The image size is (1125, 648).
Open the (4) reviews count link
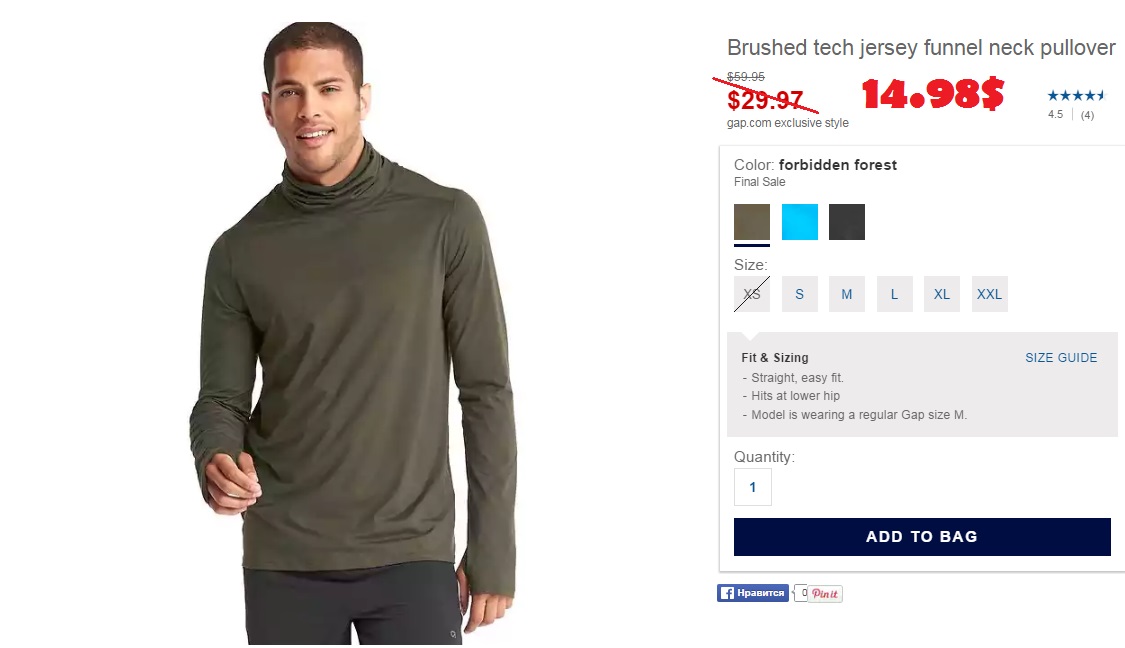coord(1088,115)
